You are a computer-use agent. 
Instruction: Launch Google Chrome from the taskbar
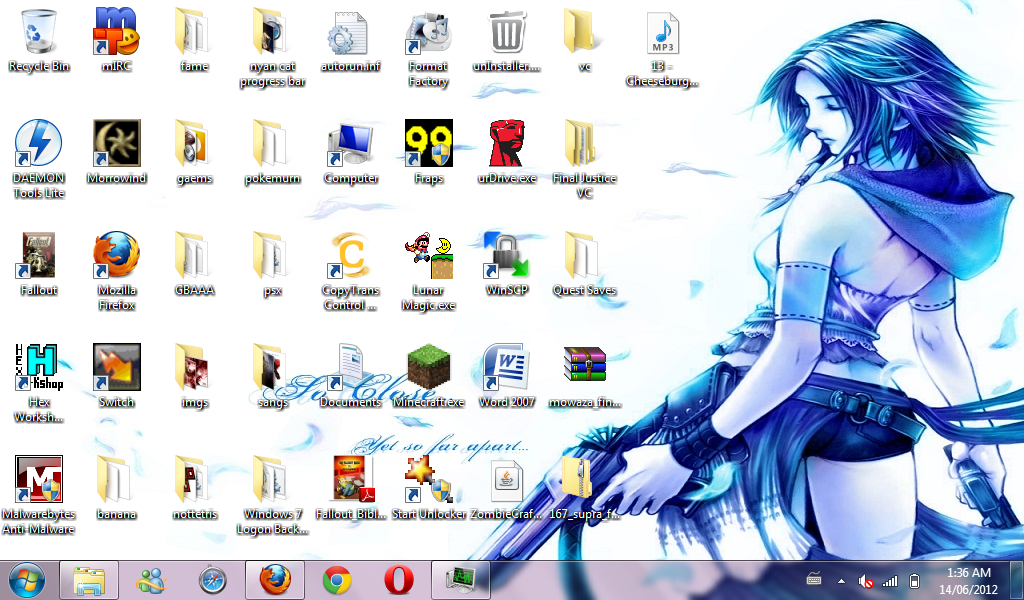(x=337, y=580)
